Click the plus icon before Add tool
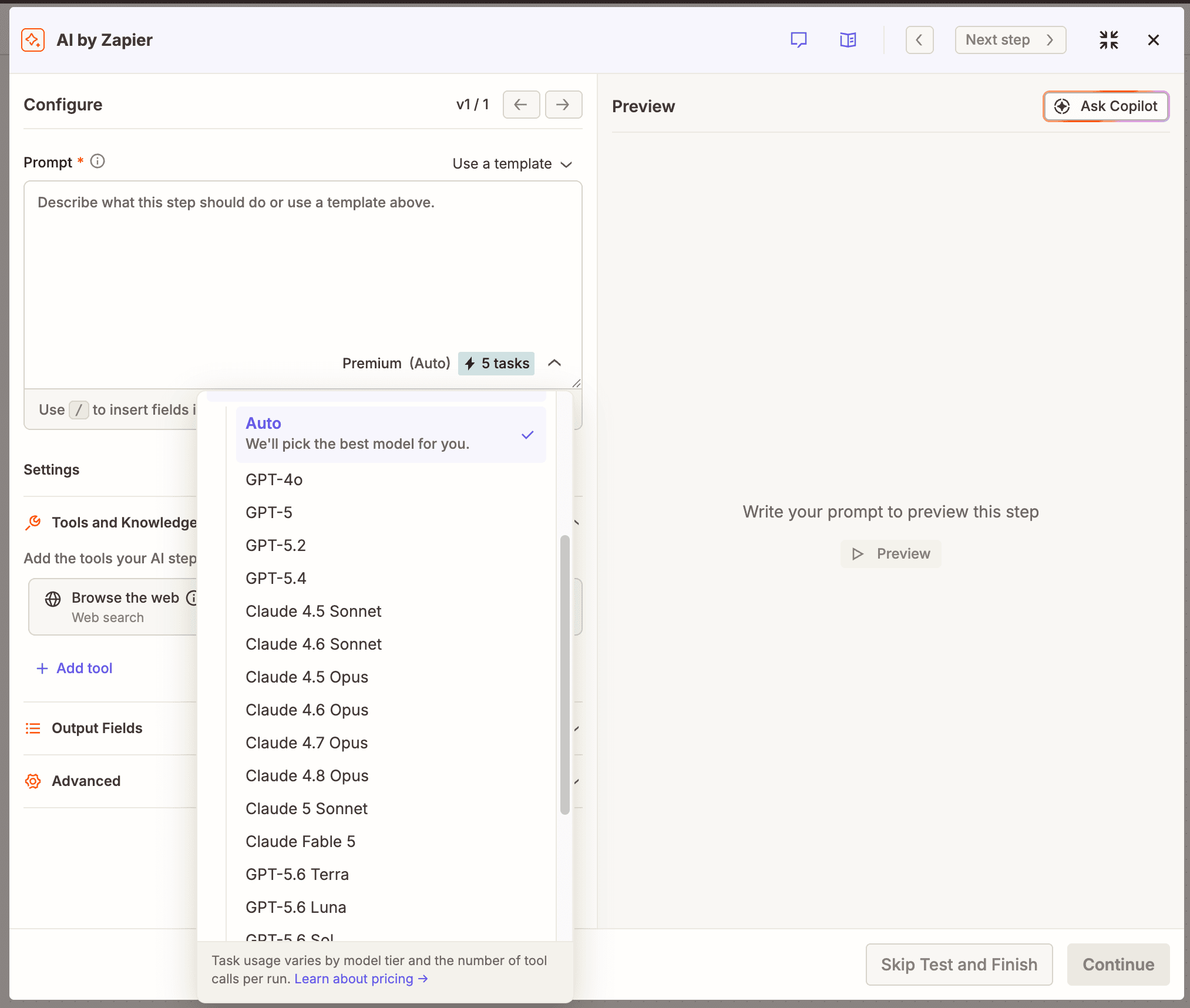The width and height of the screenshot is (1190, 1008). (42, 668)
